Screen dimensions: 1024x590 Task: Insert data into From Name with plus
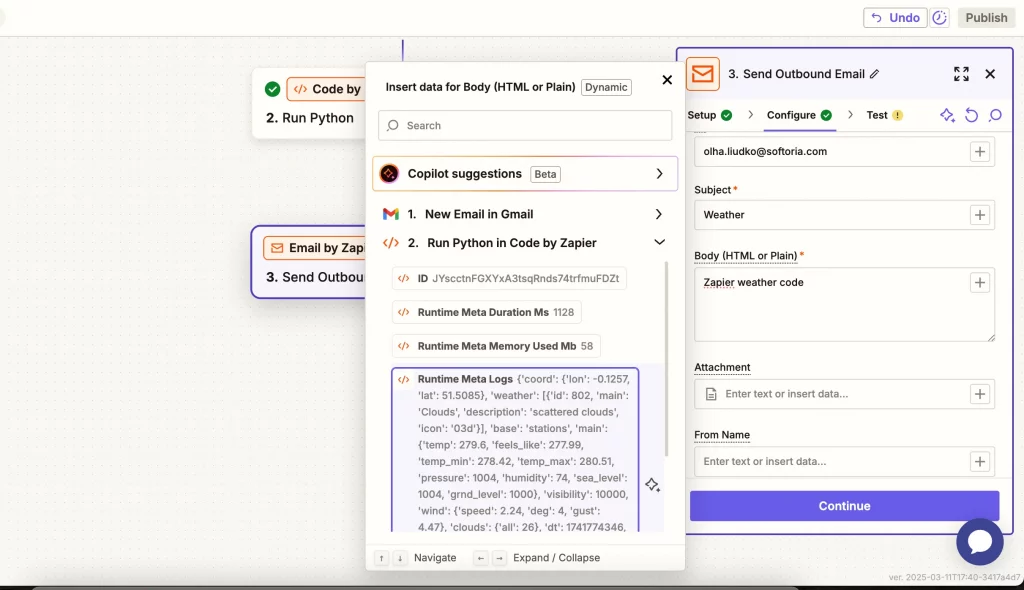(x=980, y=461)
